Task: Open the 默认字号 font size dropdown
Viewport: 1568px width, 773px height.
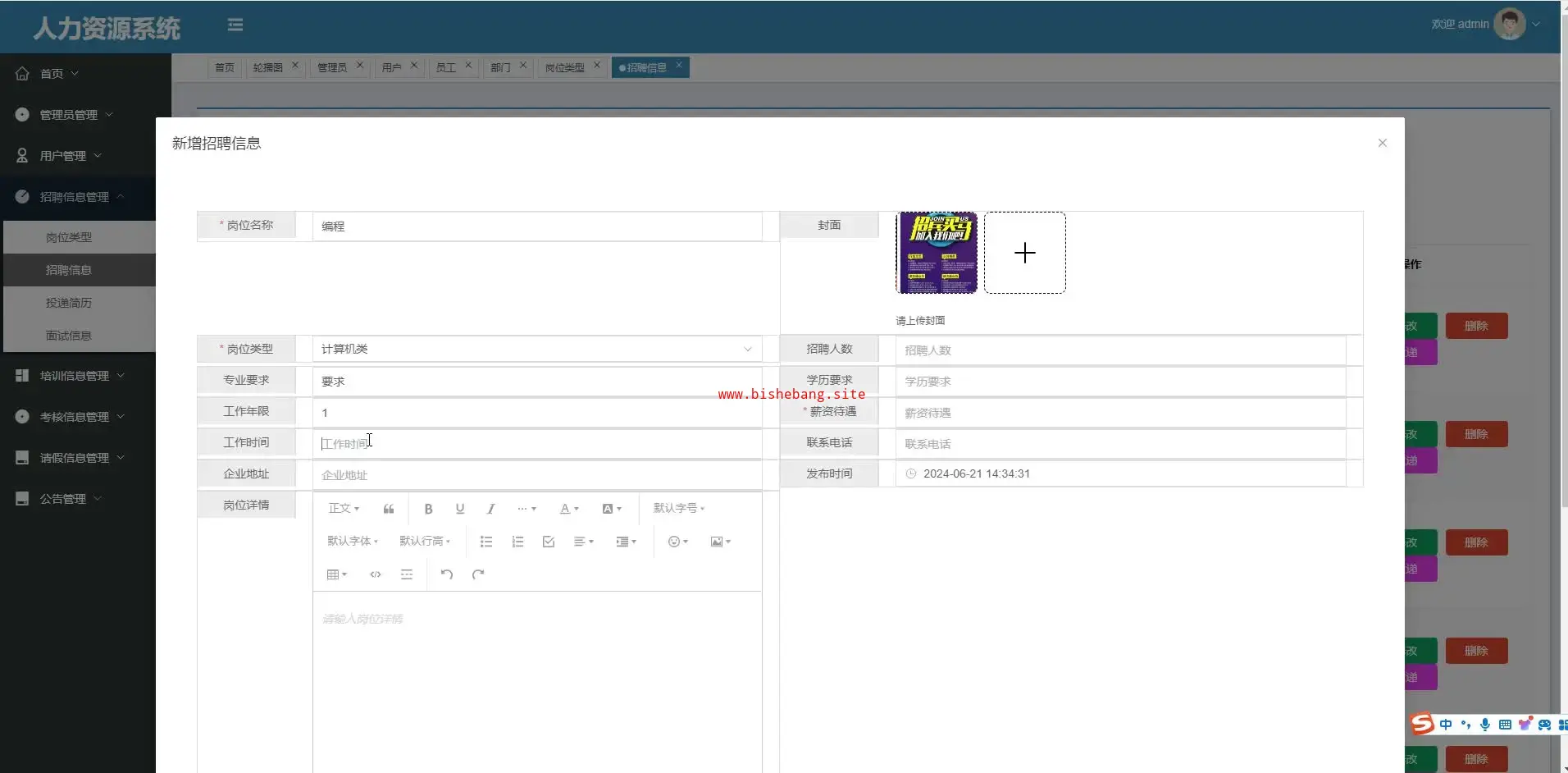Action: 678,509
